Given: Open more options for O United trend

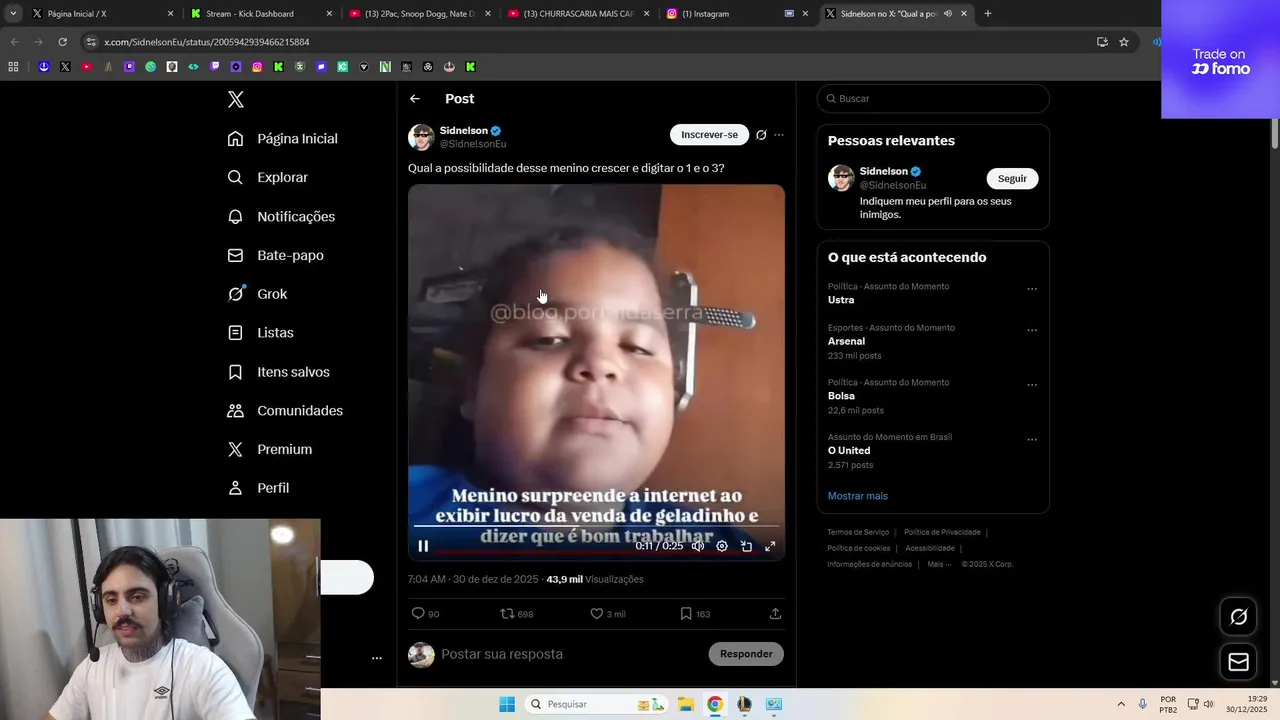Looking at the screenshot, I should click(1032, 439).
